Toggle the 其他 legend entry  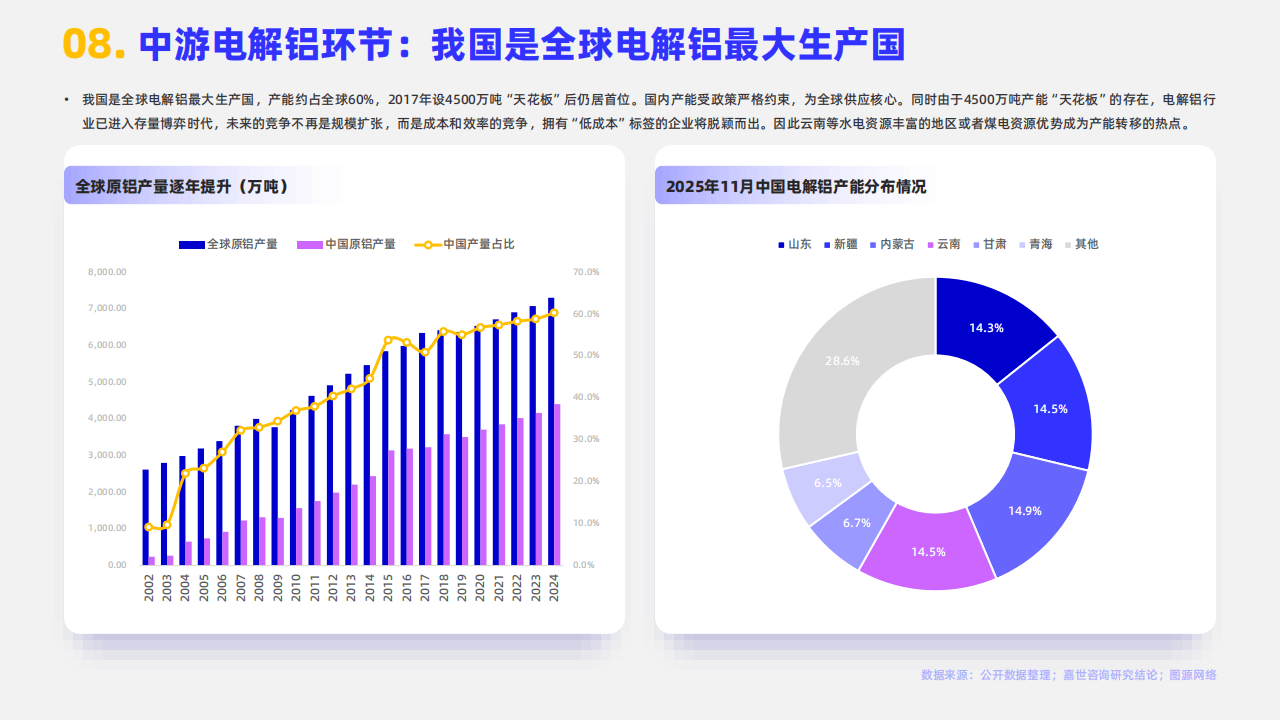pos(1066,244)
